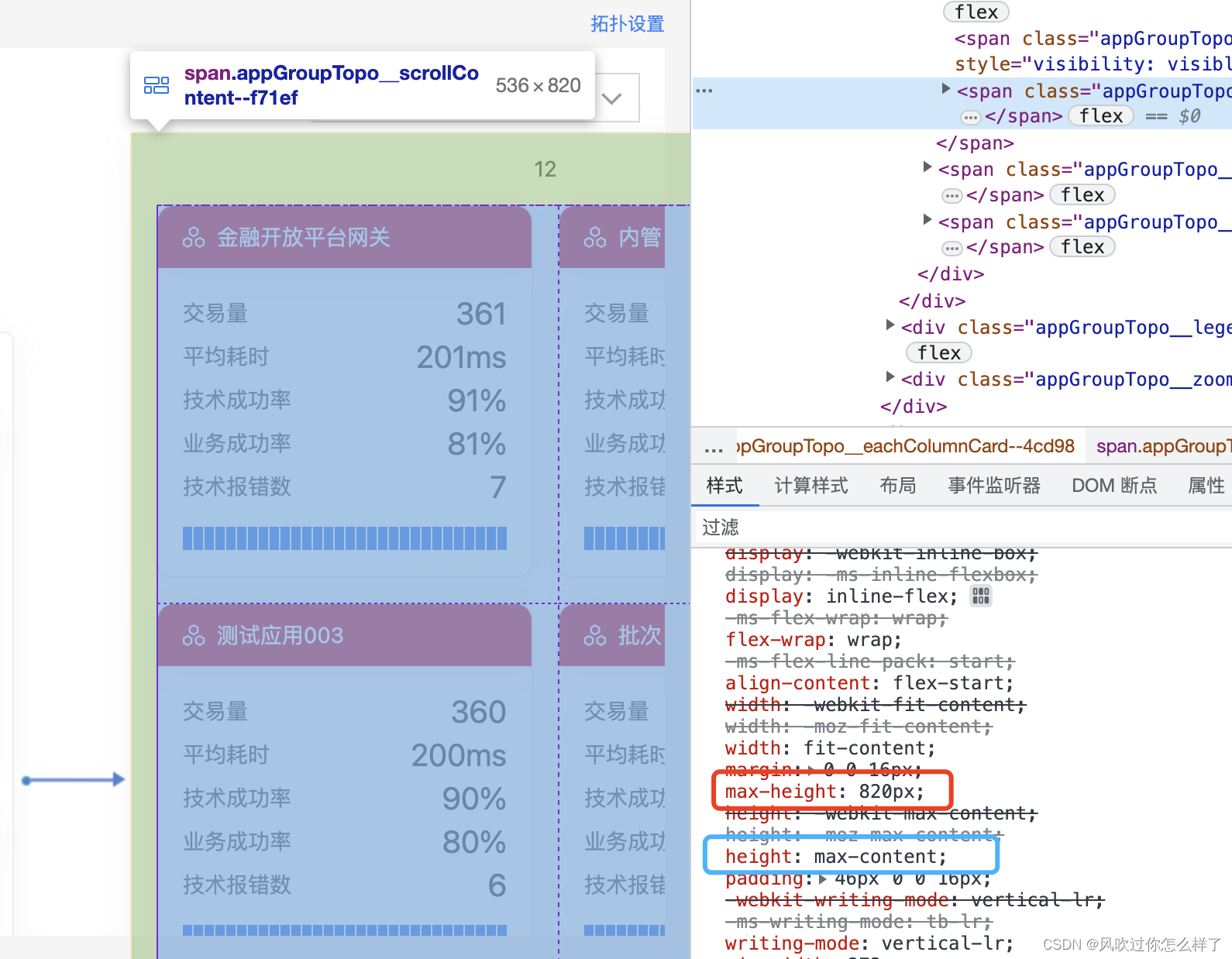Expand the third collapsed appGroupTopo span node

click(x=927, y=220)
